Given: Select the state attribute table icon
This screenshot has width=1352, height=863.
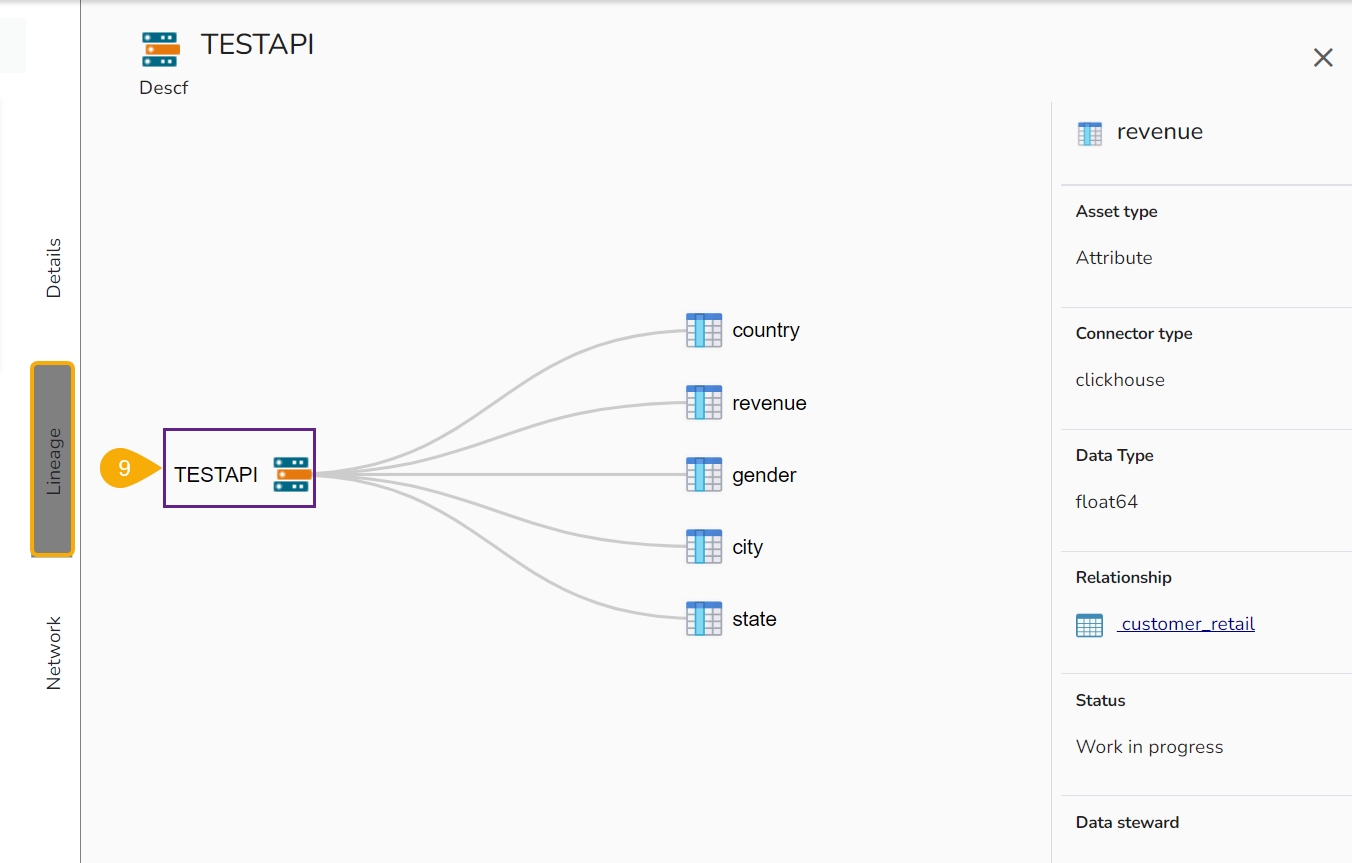Looking at the screenshot, I should pyautogui.click(x=704, y=618).
